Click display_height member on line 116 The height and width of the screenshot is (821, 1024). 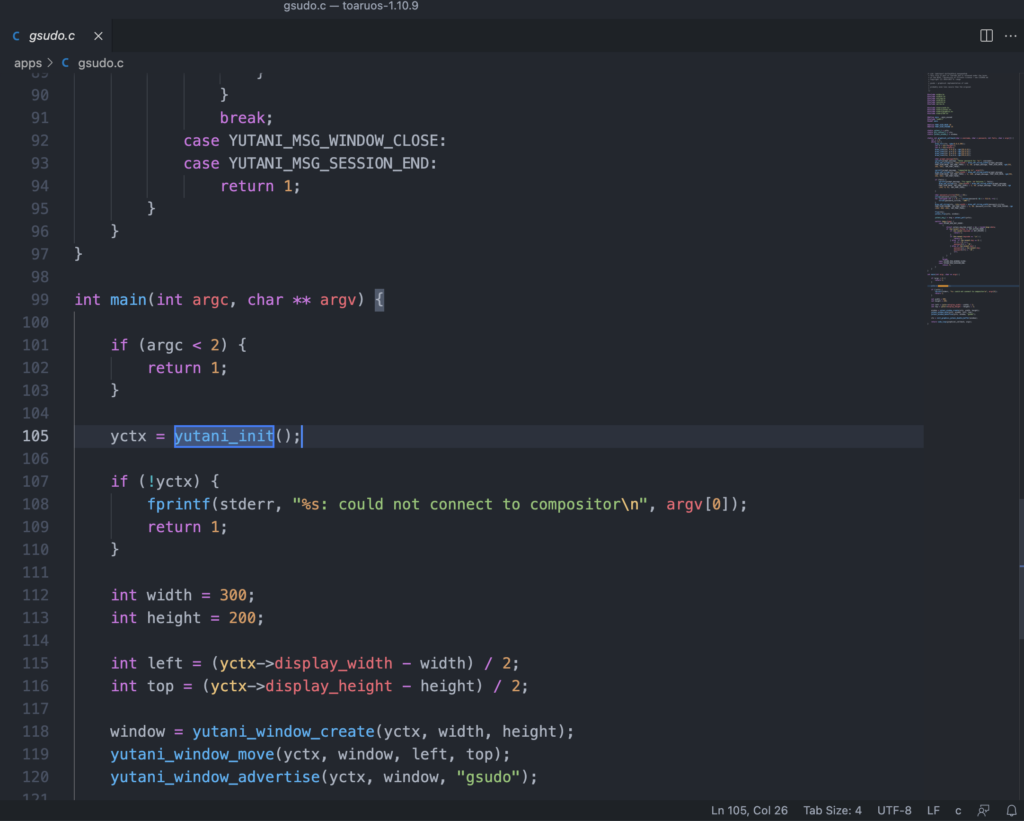point(328,686)
